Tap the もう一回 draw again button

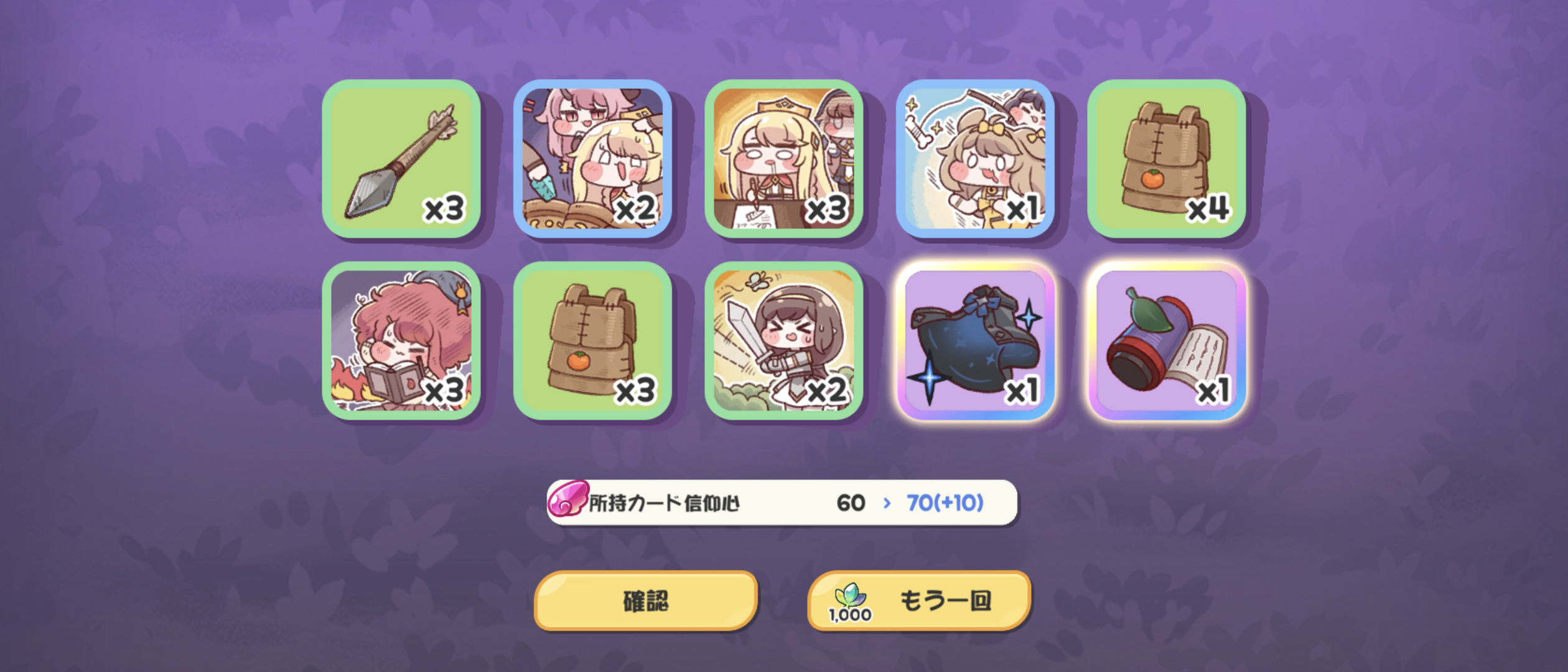click(x=919, y=601)
